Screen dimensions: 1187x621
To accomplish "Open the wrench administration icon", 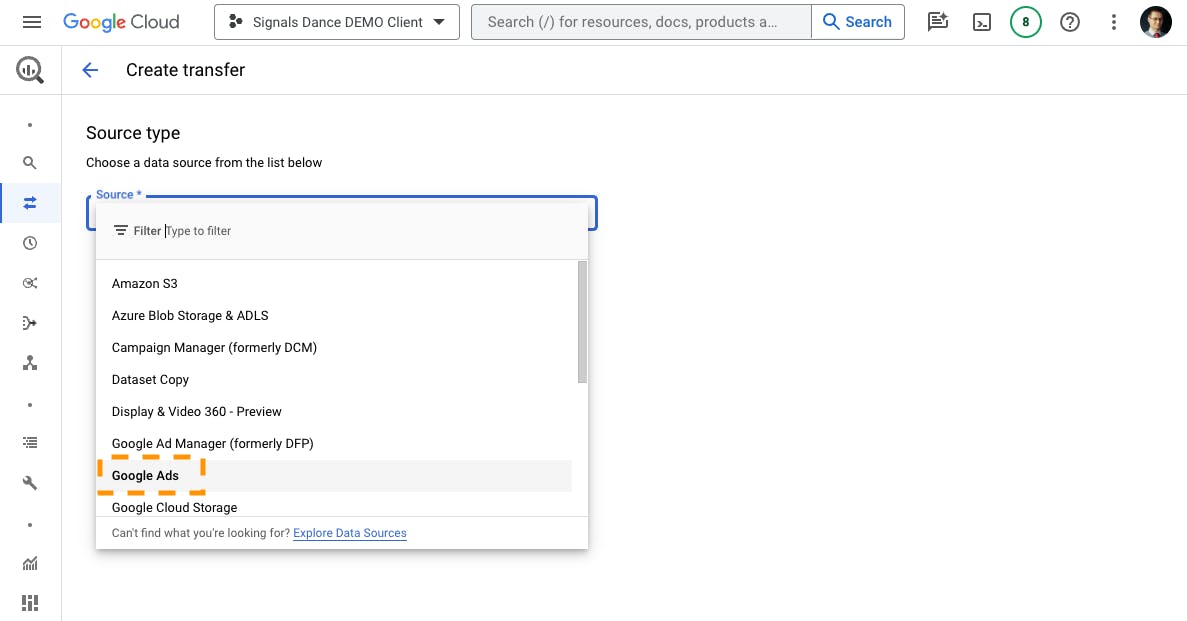I will pyautogui.click(x=30, y=483).
